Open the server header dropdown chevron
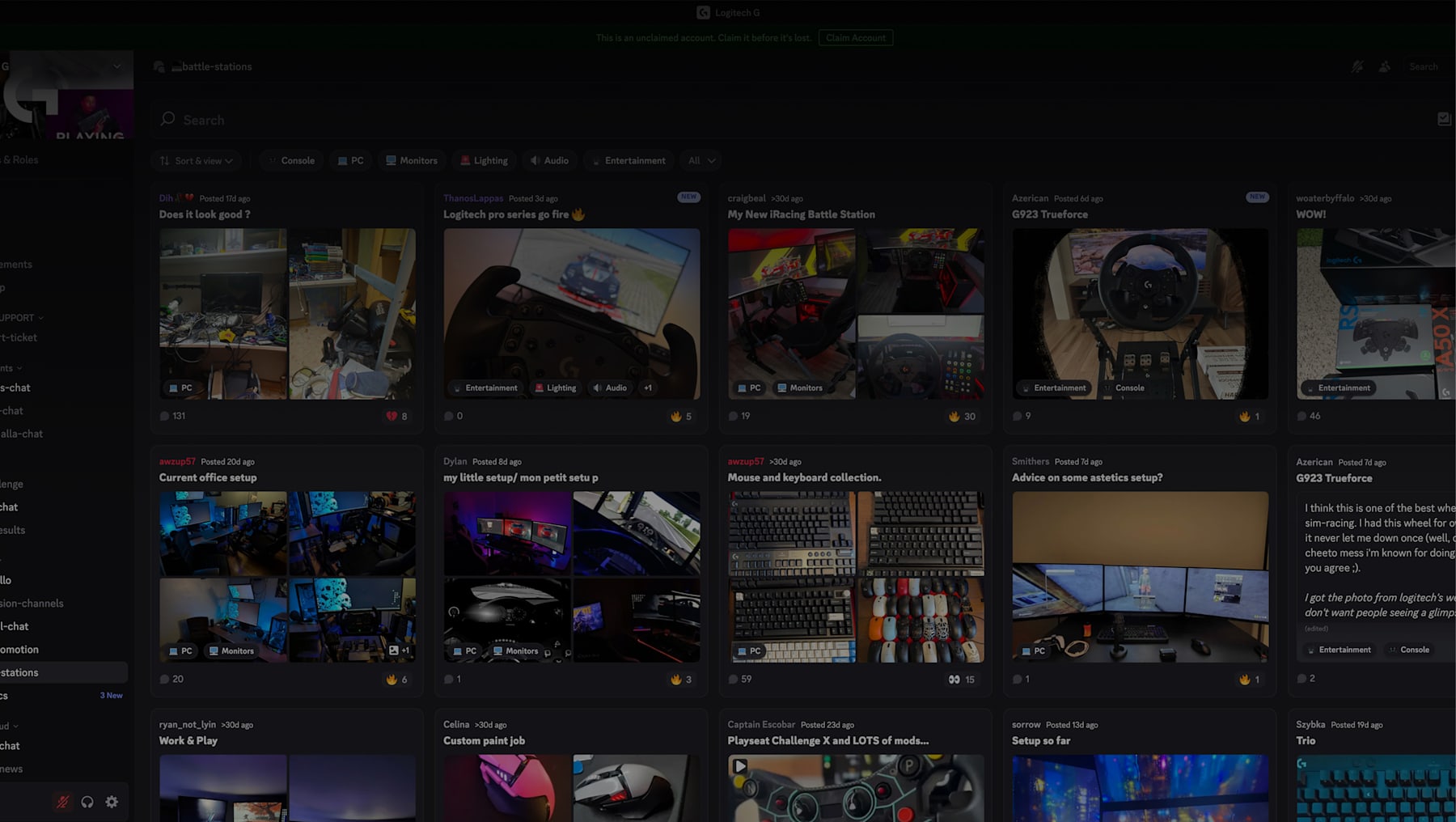This screenshot has height=822, width=1456. (117, 66)
